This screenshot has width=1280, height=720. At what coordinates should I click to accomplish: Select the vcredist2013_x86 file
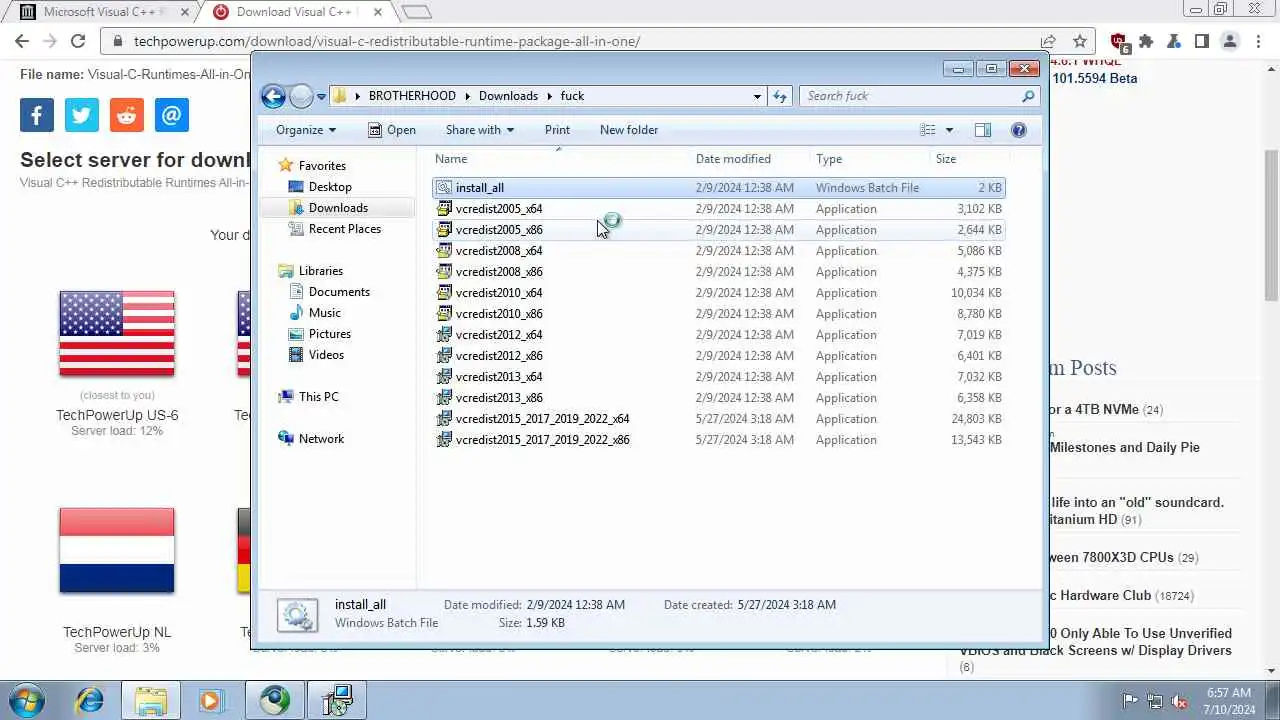point(718,398)
